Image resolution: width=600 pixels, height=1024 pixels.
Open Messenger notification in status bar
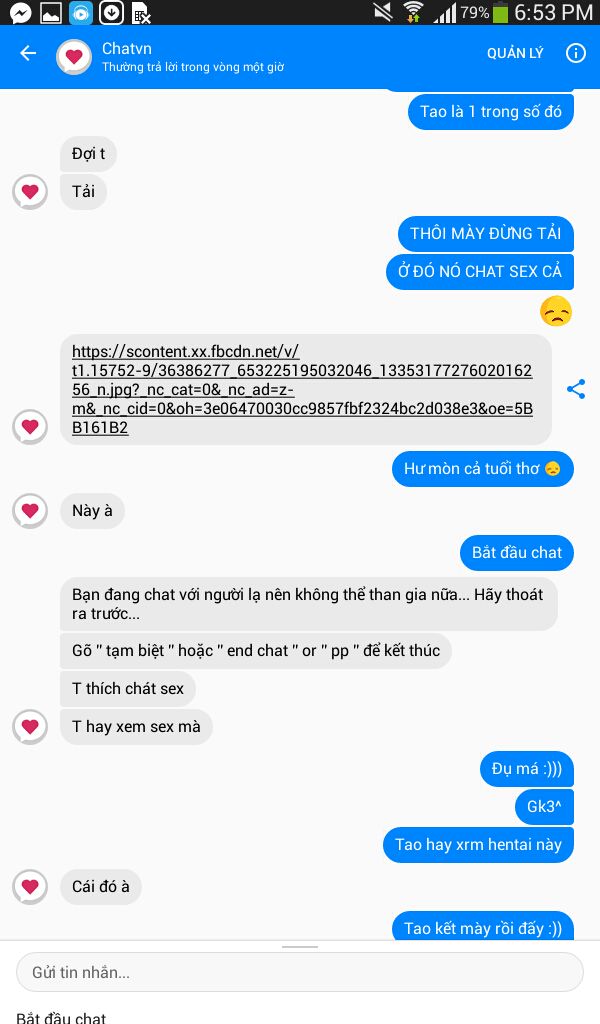coord(20,12)
